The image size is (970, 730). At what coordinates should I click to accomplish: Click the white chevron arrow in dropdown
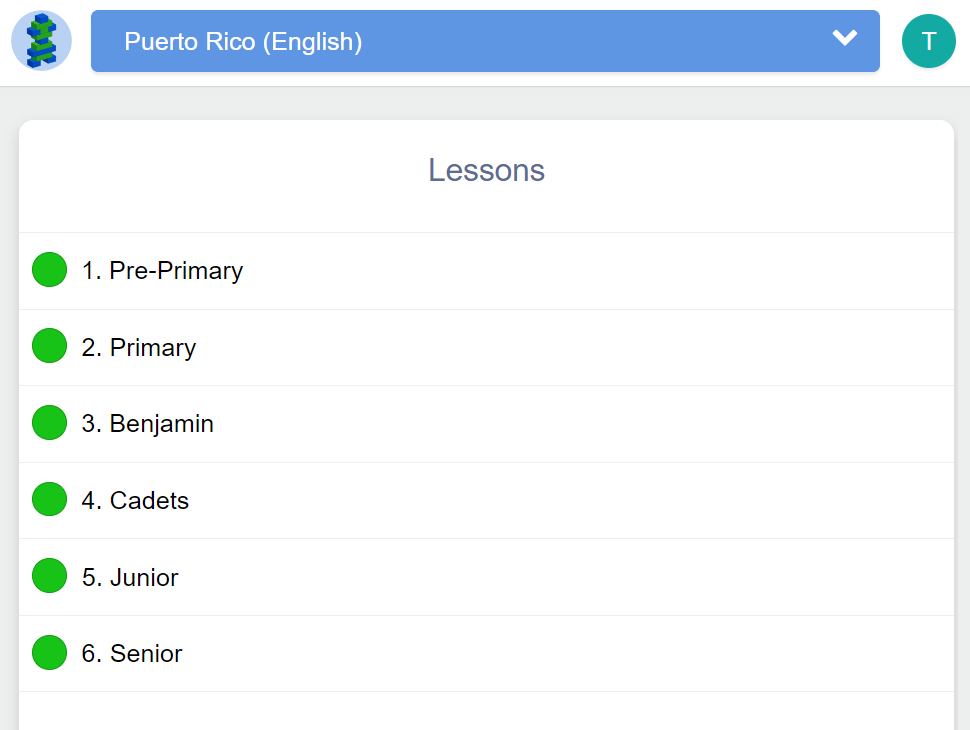point(844,38)
